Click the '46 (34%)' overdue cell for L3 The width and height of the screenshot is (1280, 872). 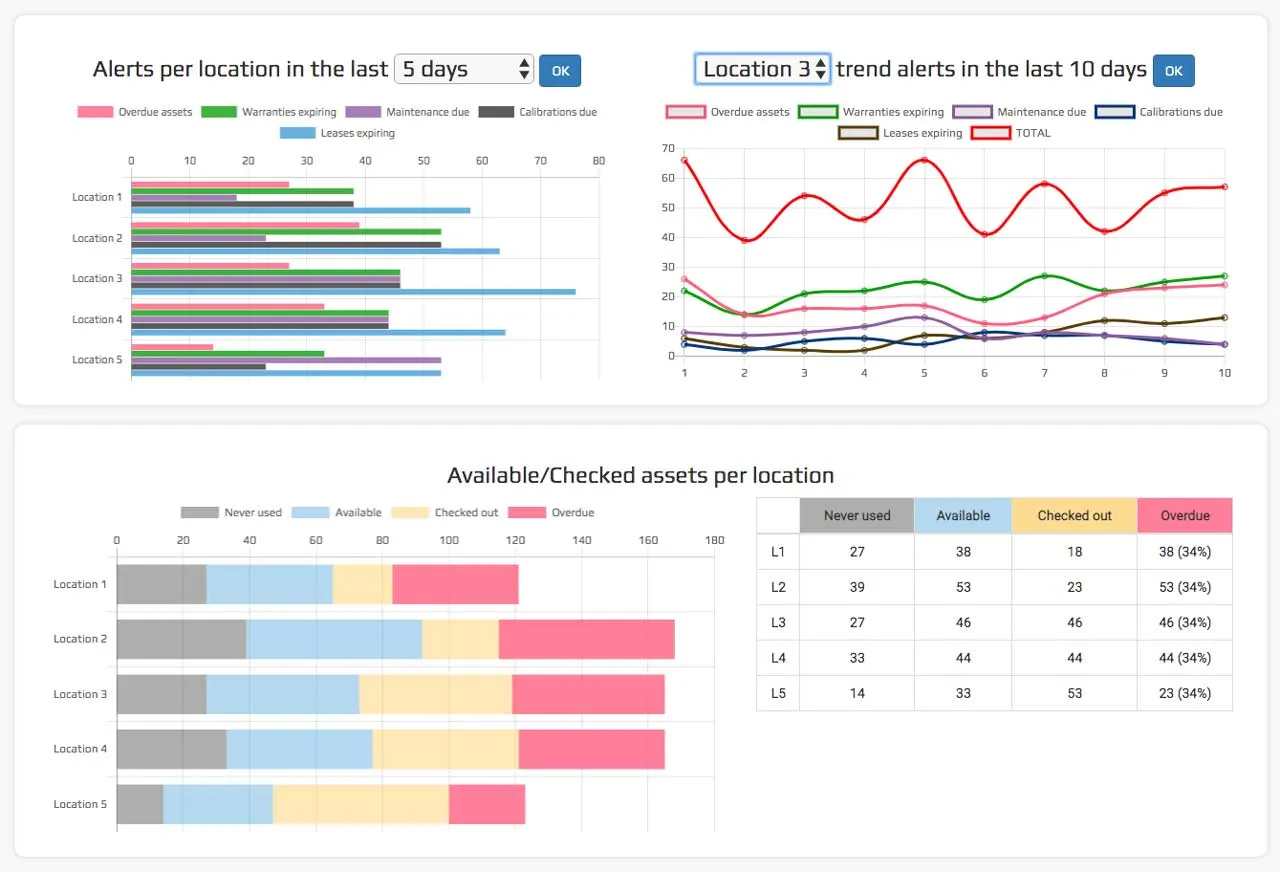tap(1185, 623)
